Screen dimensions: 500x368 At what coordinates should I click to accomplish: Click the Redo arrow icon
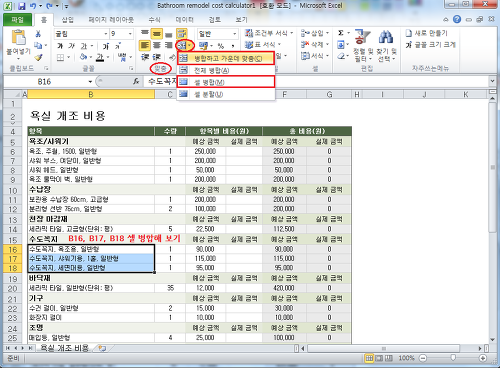tap(49, 6)
